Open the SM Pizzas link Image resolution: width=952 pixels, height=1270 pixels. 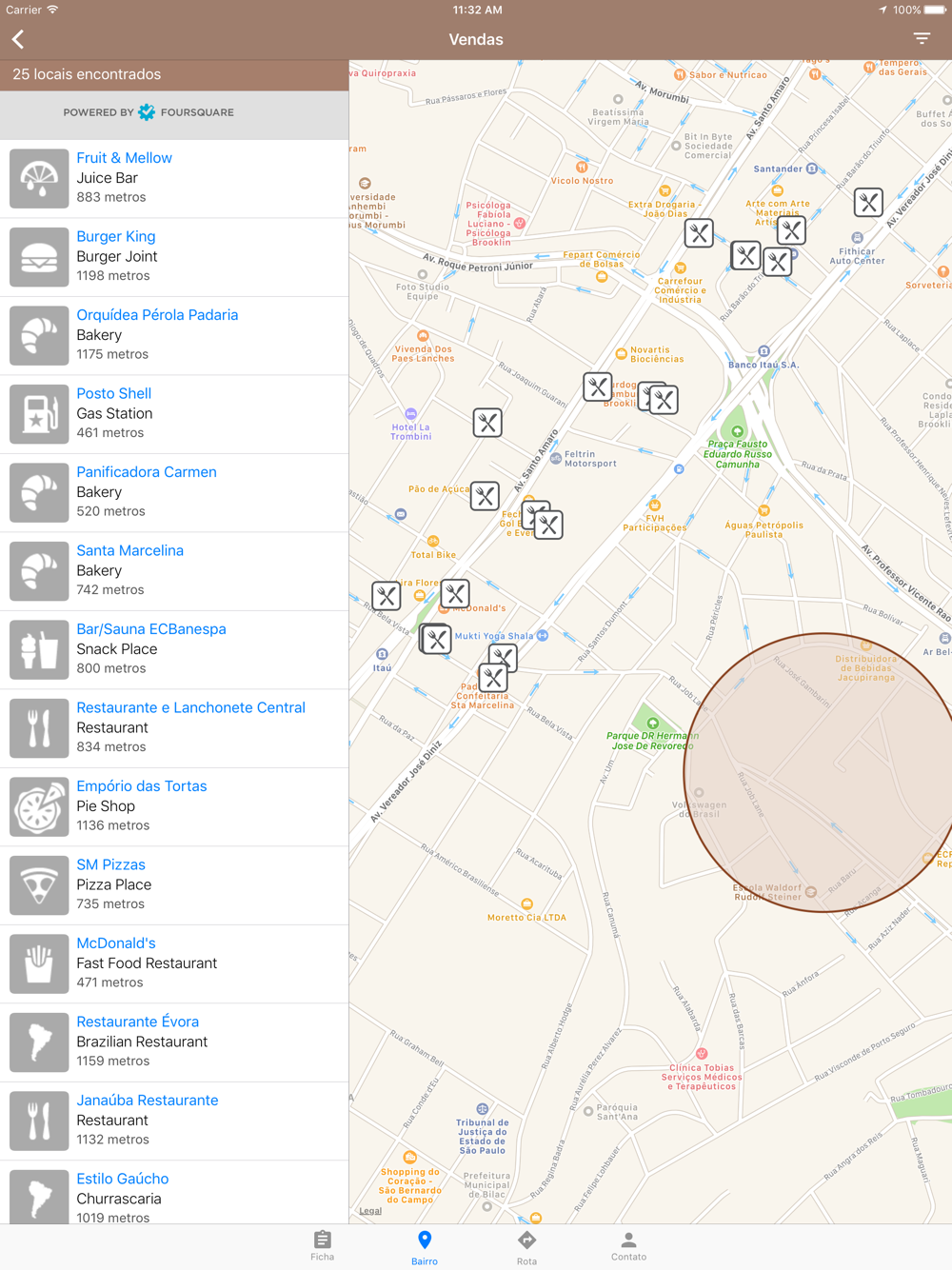(110, 864)
